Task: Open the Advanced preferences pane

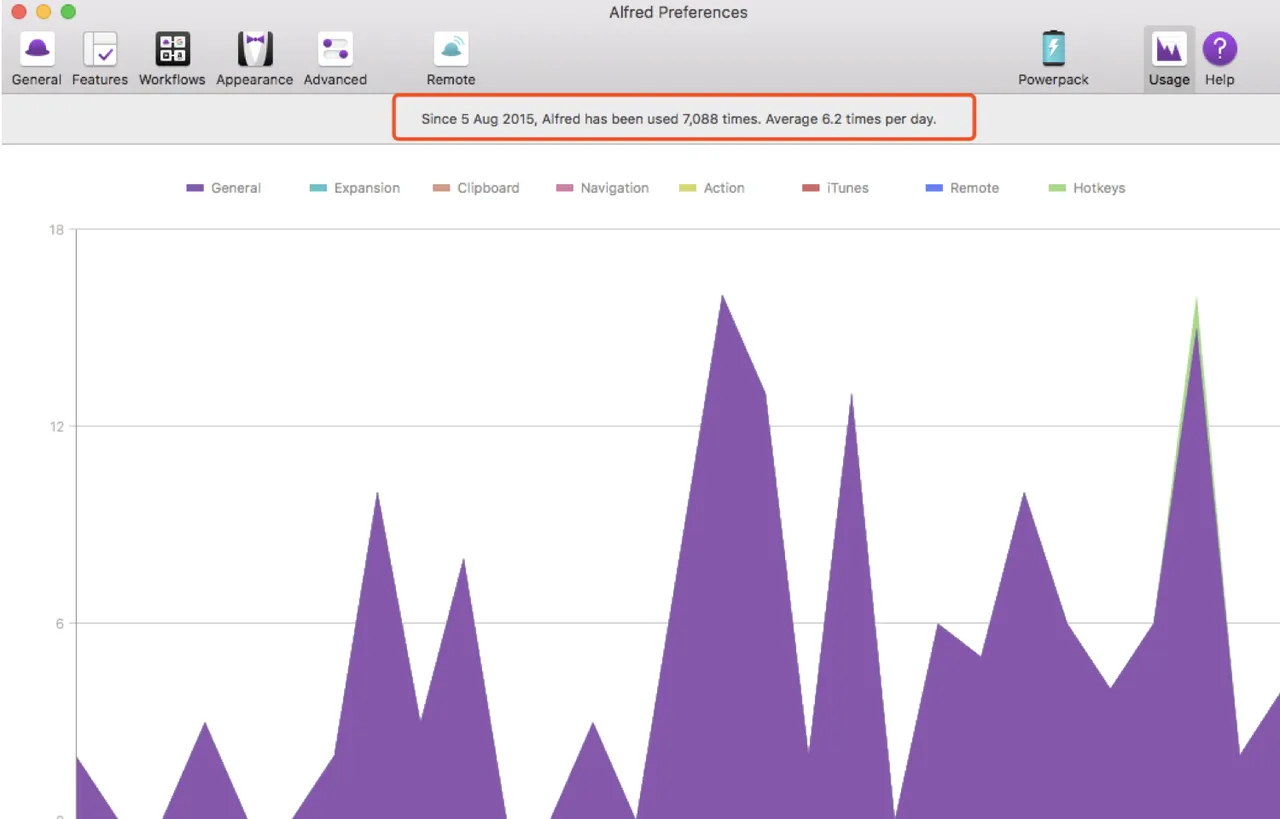Action: coord(335,59)
